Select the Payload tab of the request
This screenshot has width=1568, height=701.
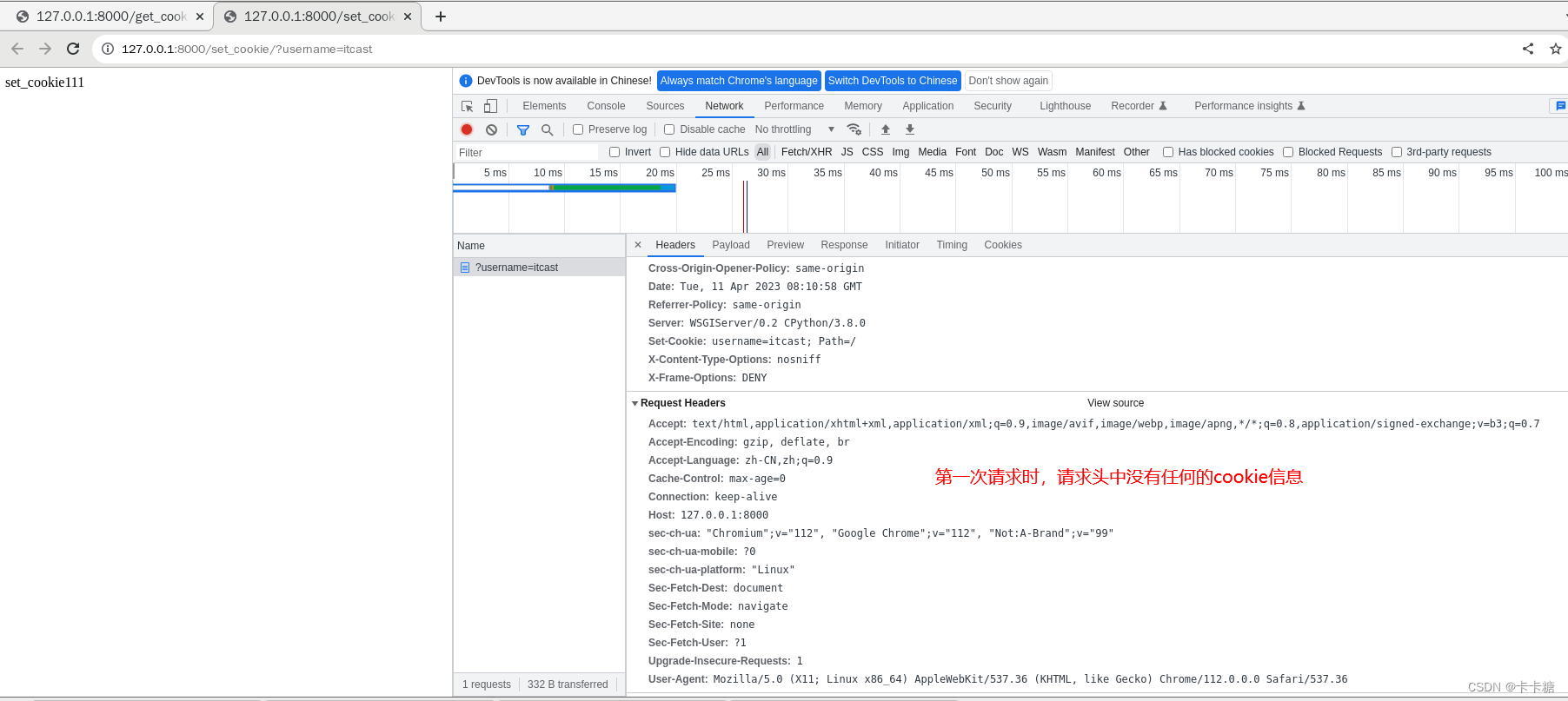tap(730, 245)
